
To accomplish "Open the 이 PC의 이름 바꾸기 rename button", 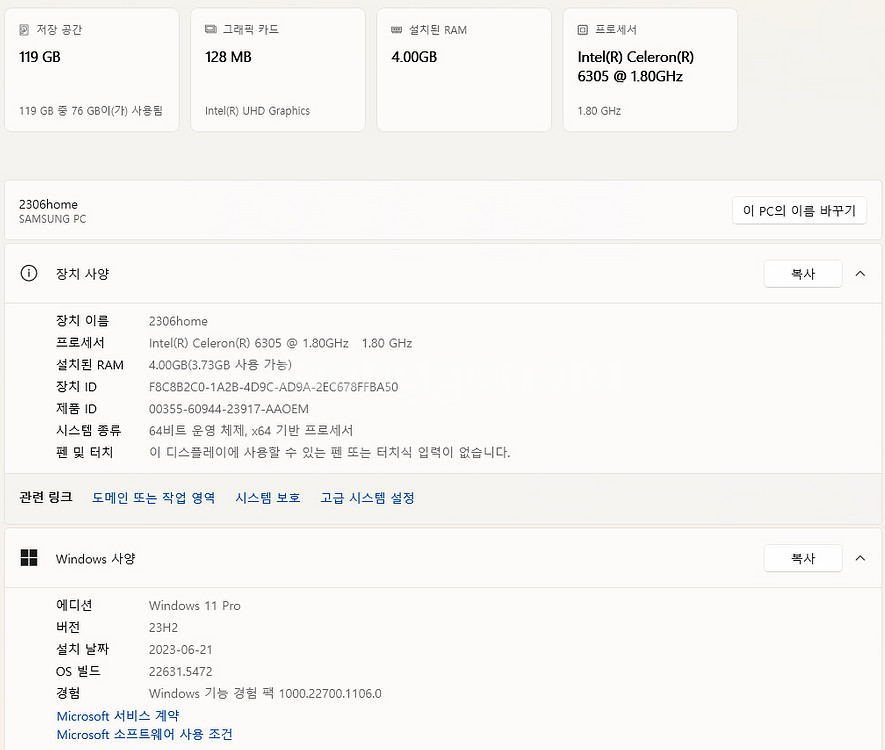I will pos(798,210).
